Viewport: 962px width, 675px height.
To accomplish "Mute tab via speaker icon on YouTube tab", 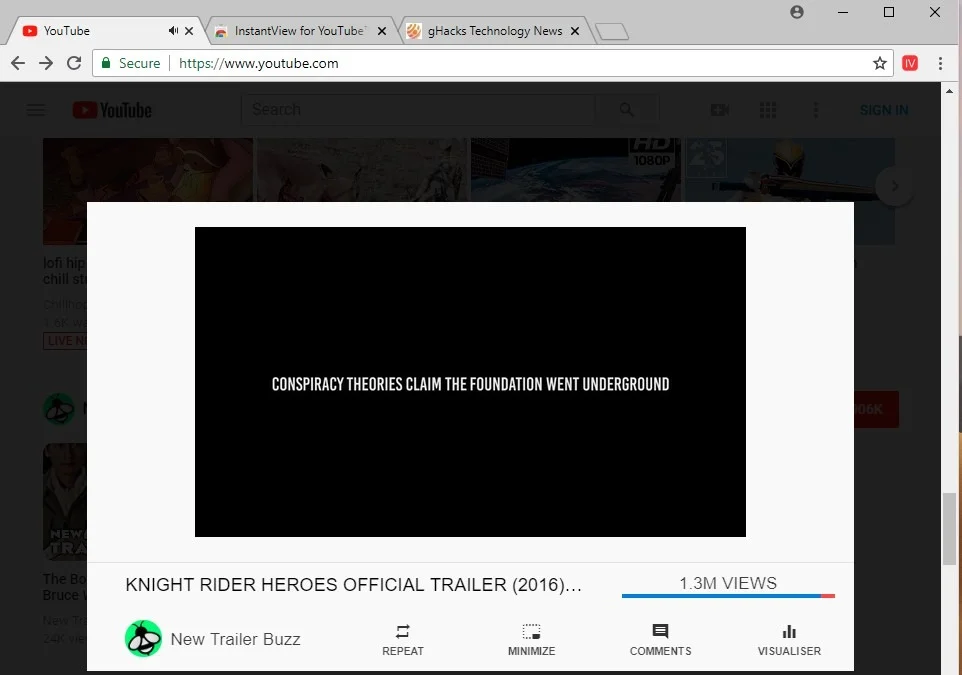I will 174,31.
